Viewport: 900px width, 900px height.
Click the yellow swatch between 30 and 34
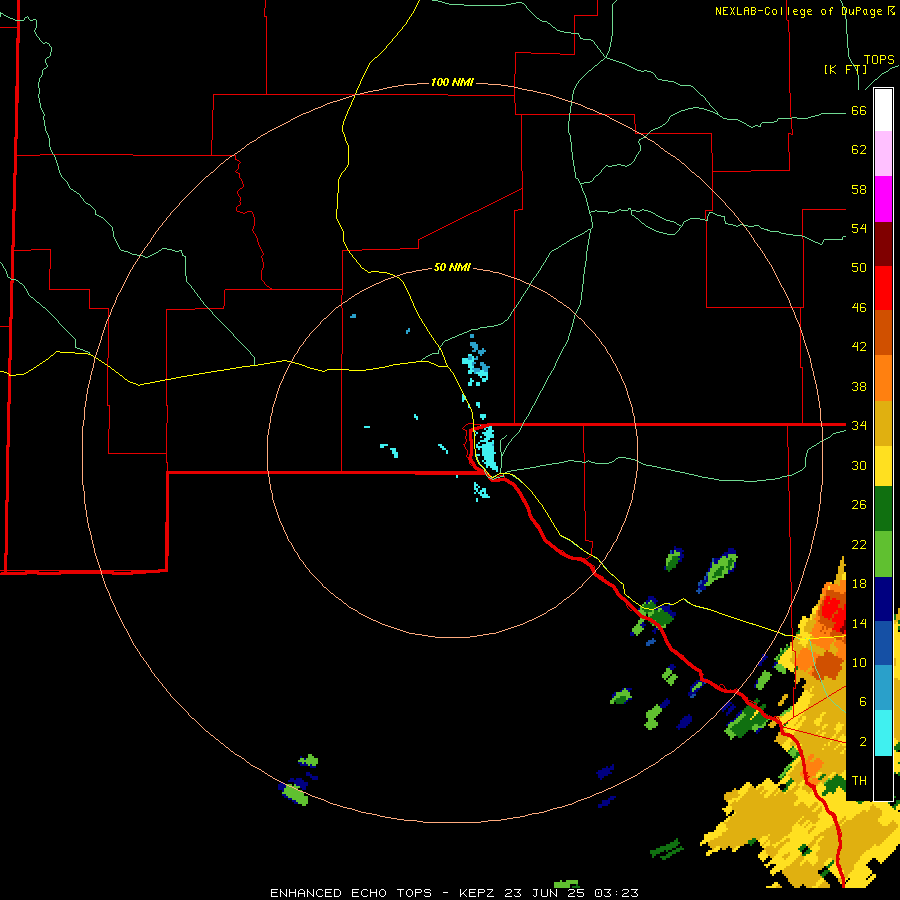(883, 465)
